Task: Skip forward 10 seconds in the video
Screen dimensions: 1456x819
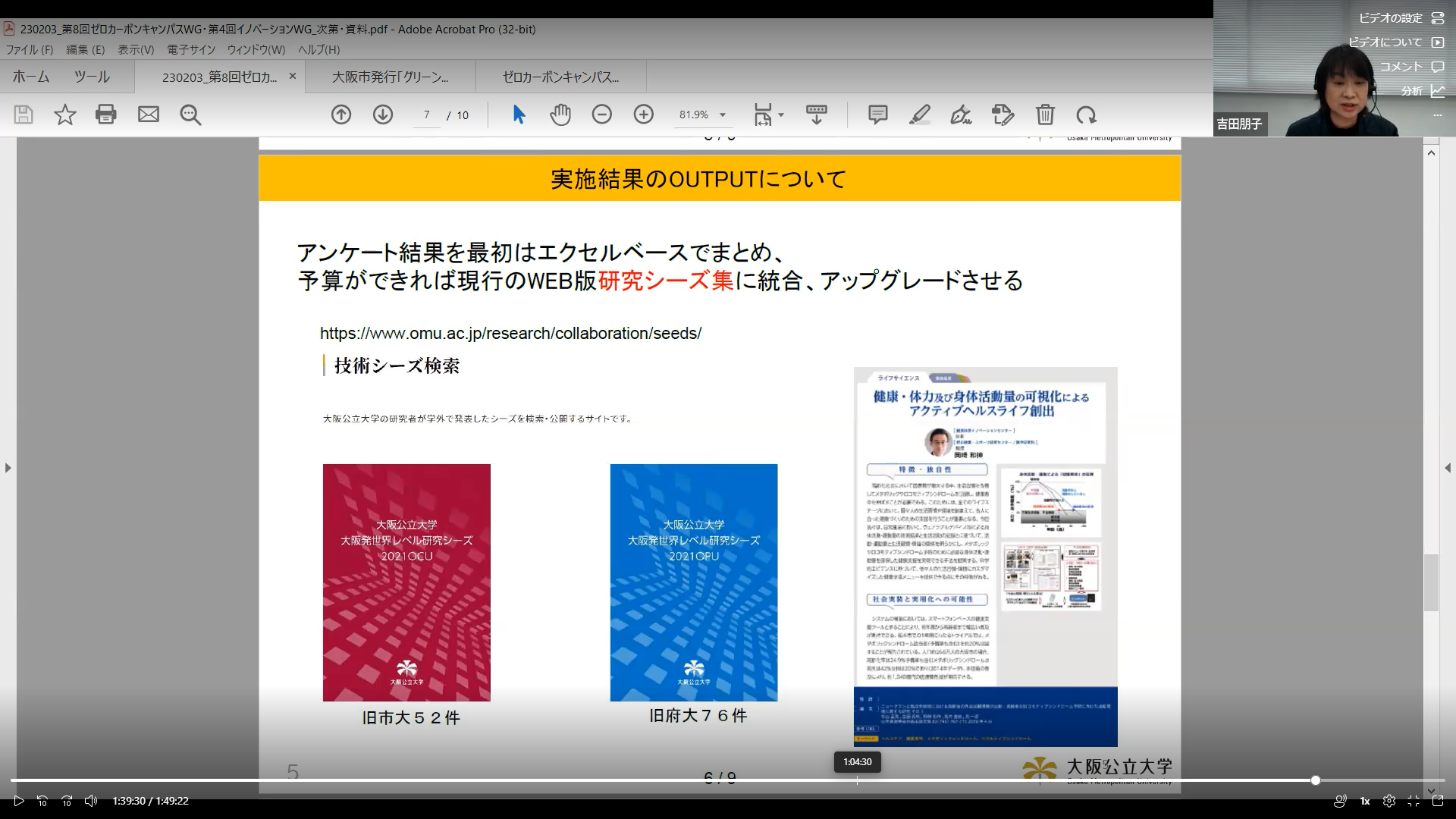Action: click(x=67, y=801)
